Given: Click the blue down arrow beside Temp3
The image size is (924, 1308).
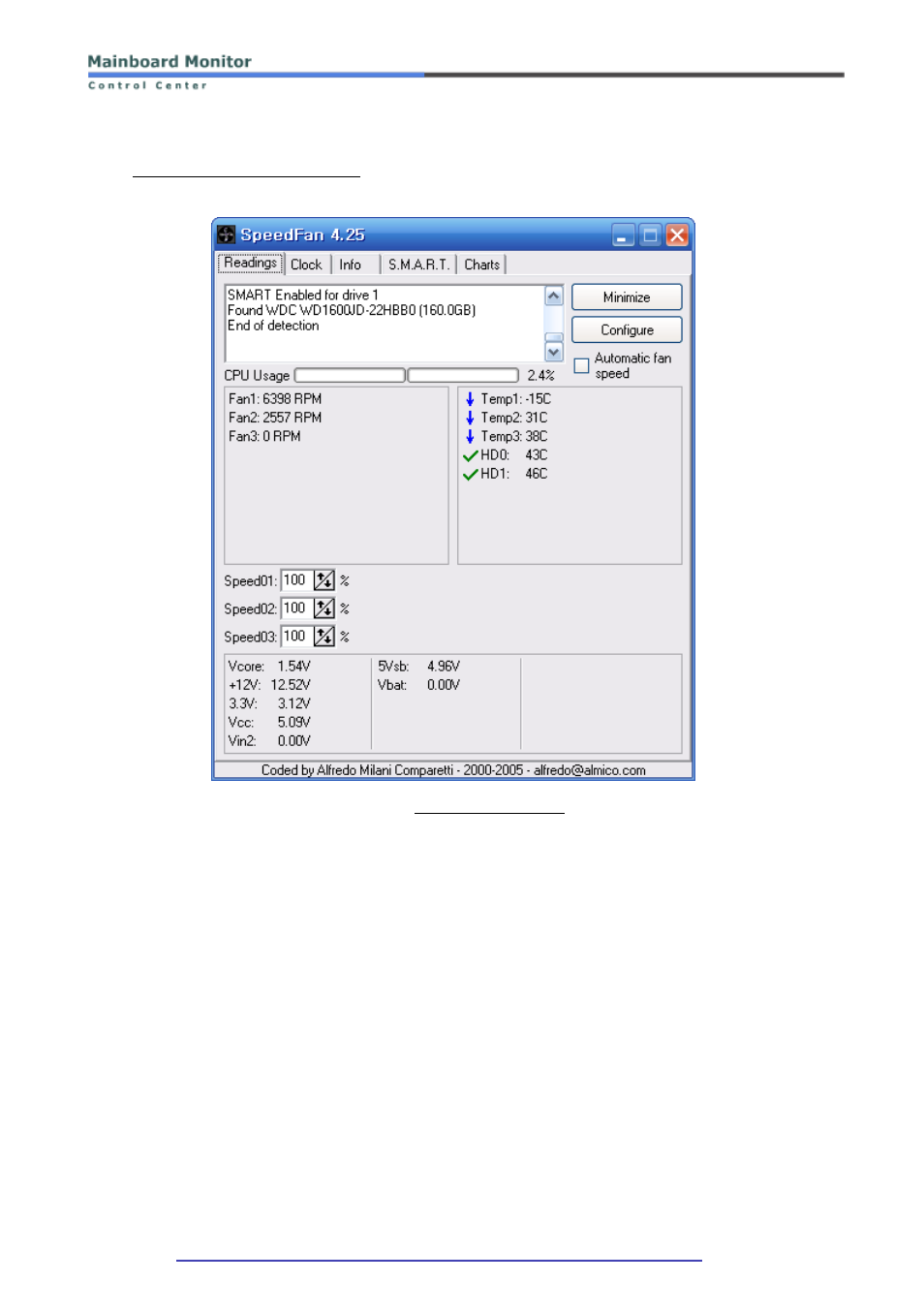Looking at the screenshot, I should 470,436.
